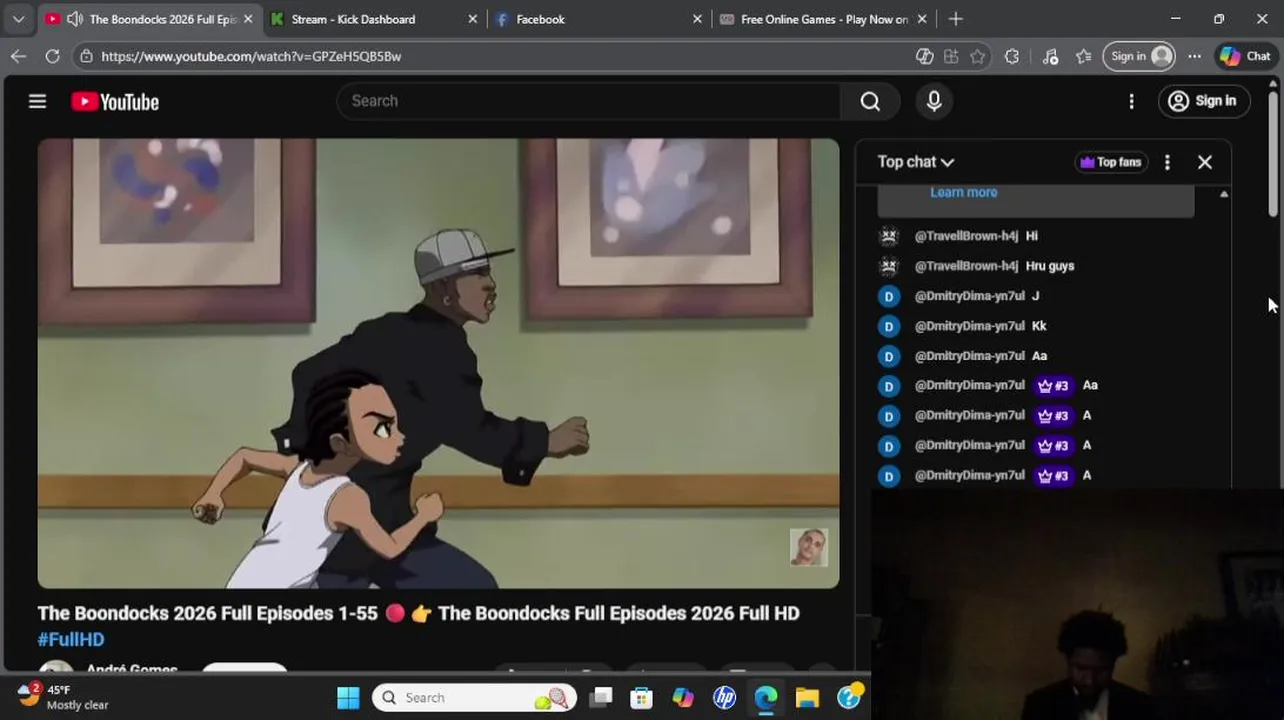Click the video channel watermark thumbnail
Screen dimensions: 1284x720
pos(809,548)
